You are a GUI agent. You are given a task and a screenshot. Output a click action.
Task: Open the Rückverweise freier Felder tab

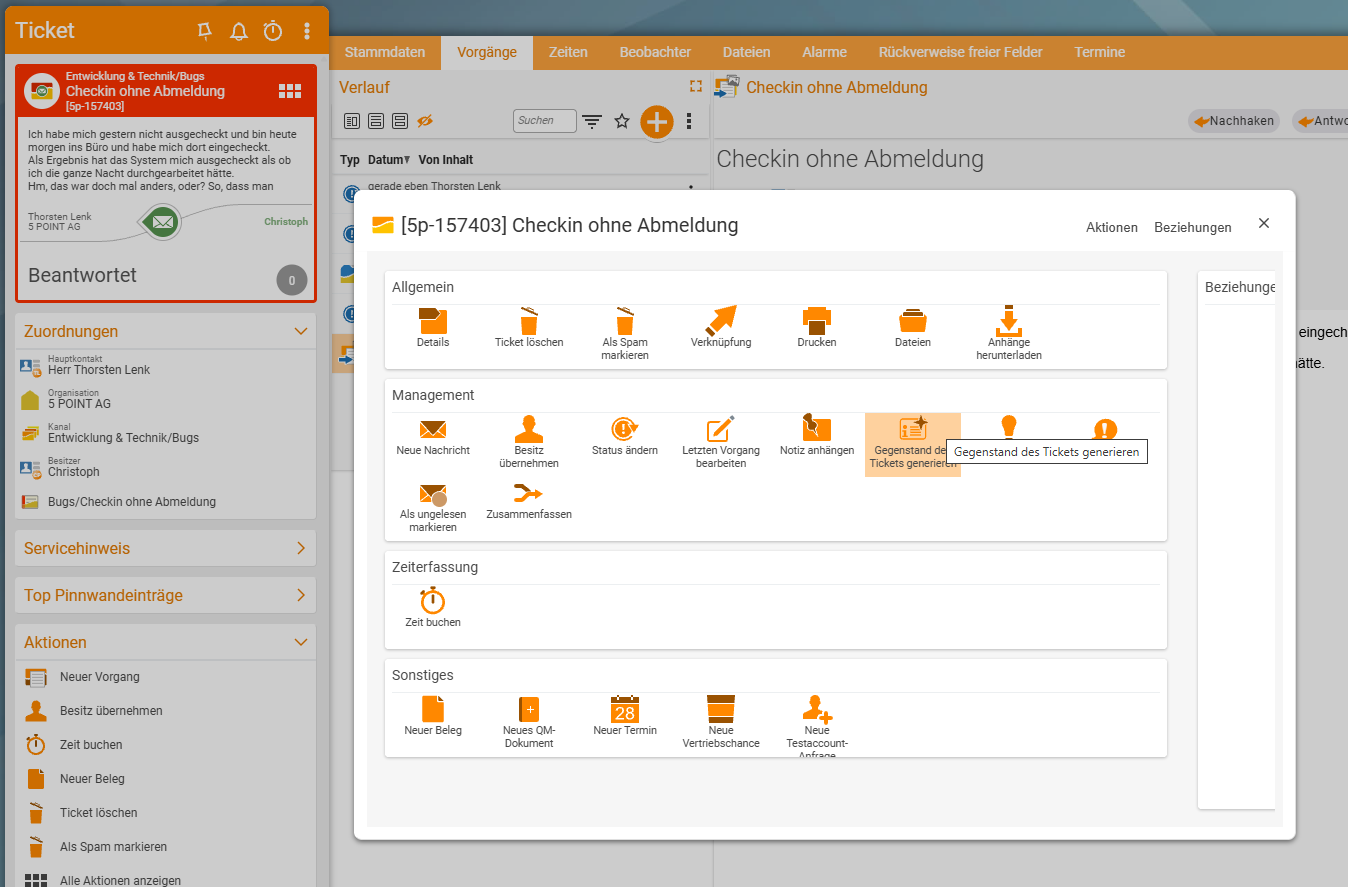[960, 52]
